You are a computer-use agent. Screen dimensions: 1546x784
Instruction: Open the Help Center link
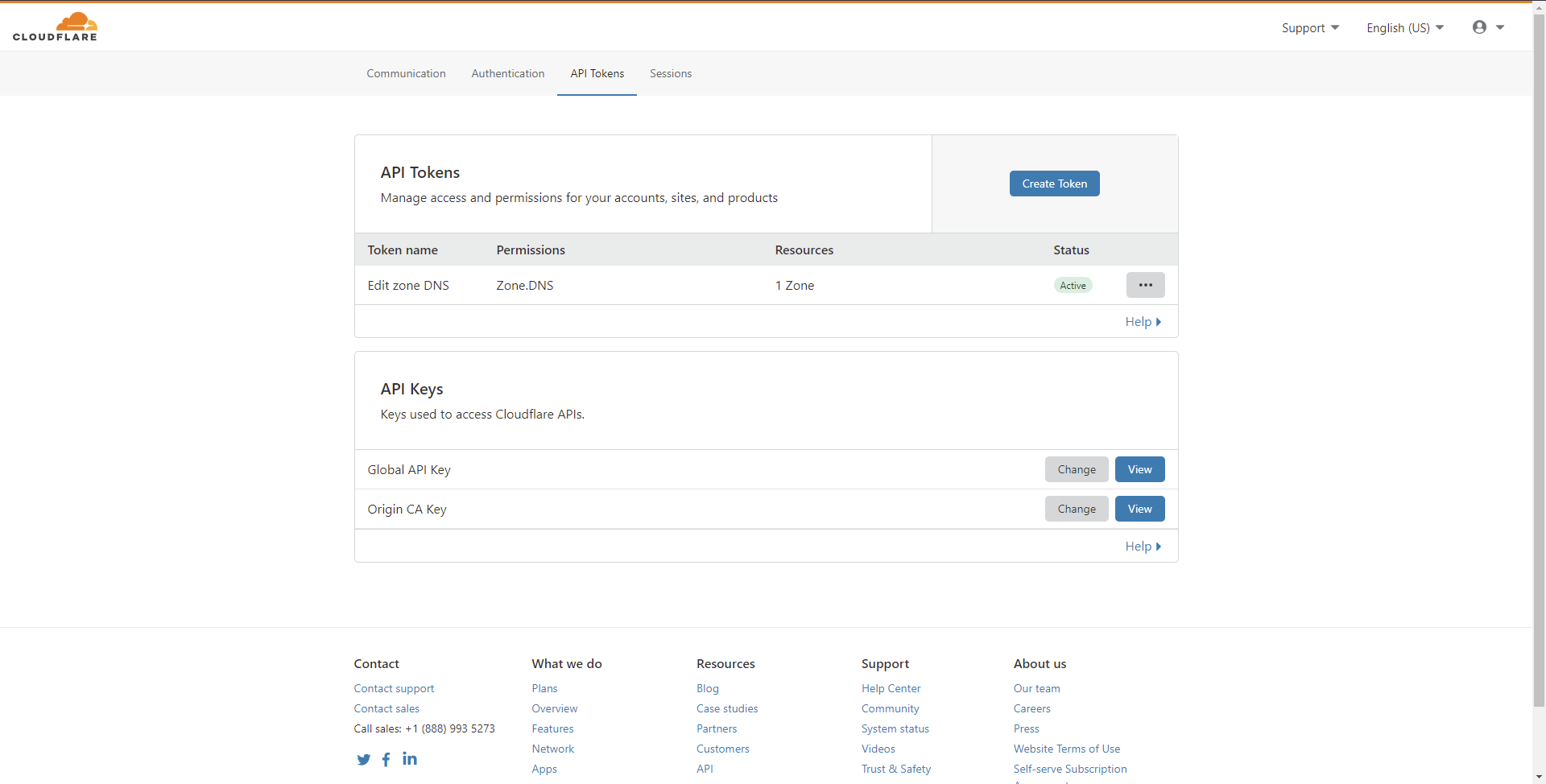[x=891, y=688]
